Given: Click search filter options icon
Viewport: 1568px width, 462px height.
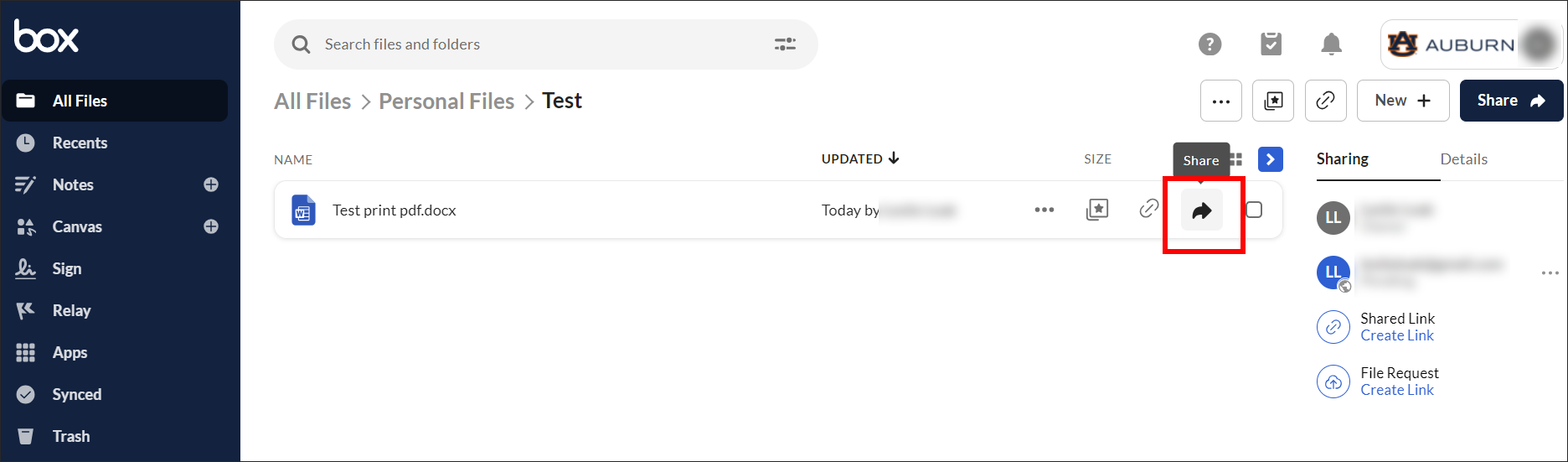Looking at the screenshot, I should click(x=785, y=44).
